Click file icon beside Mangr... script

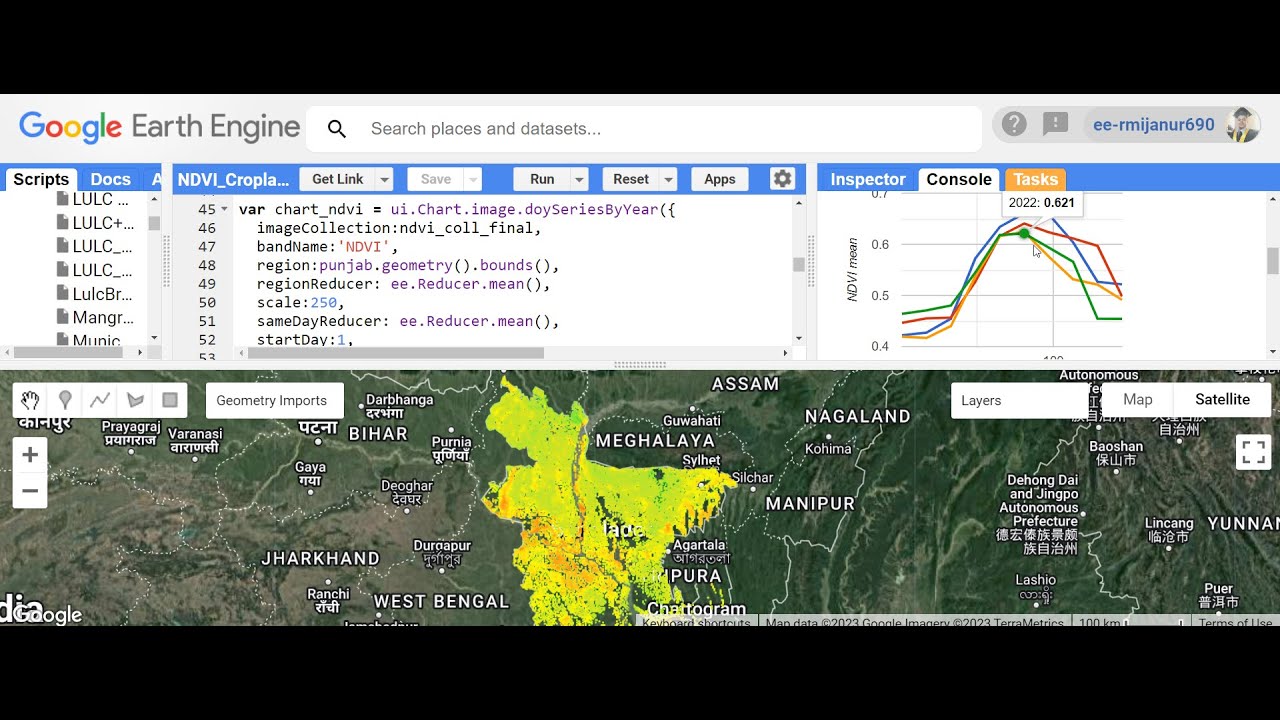[63, 318]
